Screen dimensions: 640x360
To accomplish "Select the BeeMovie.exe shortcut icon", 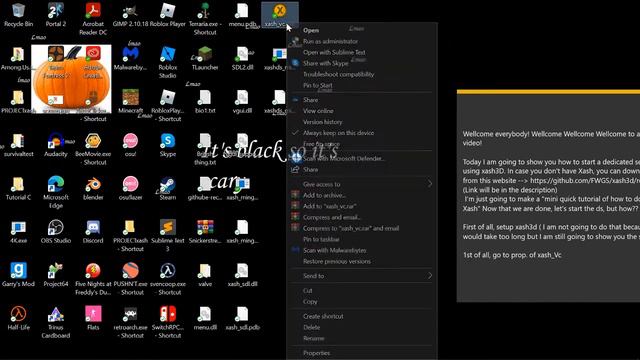I will (93, 149).
